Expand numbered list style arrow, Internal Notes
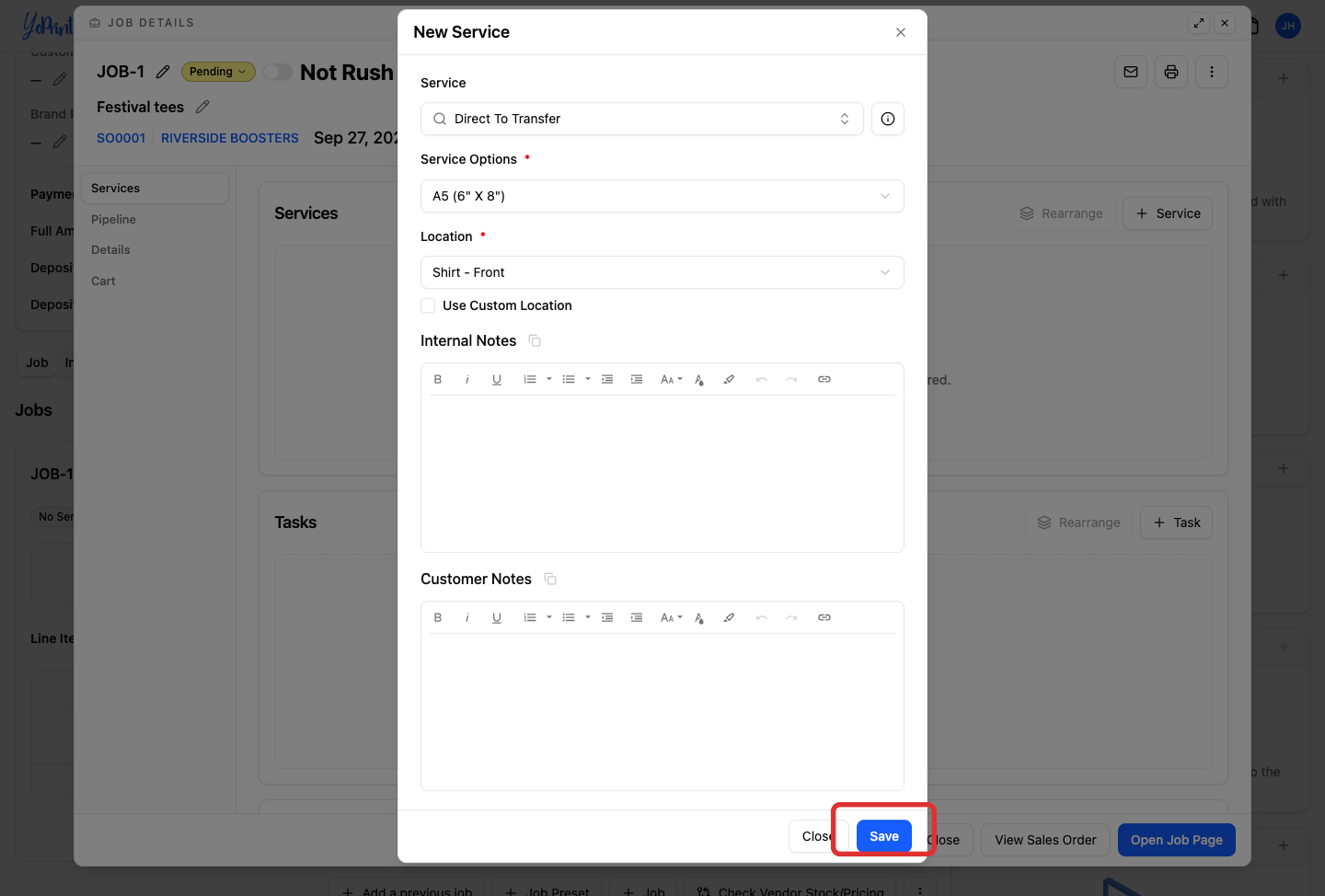 coord(549,379)
